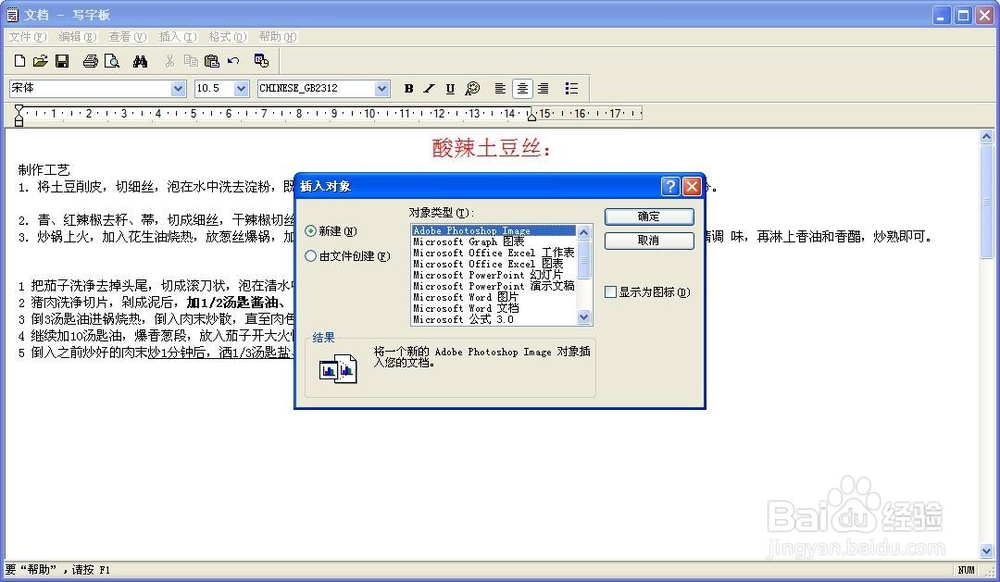1000x582 pixels.
Task: Open the 编辑 menu
Action: tap(78, 37)
